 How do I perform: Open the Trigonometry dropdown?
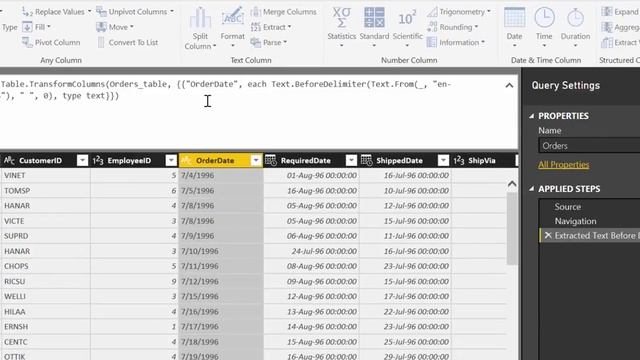(459, 12)
